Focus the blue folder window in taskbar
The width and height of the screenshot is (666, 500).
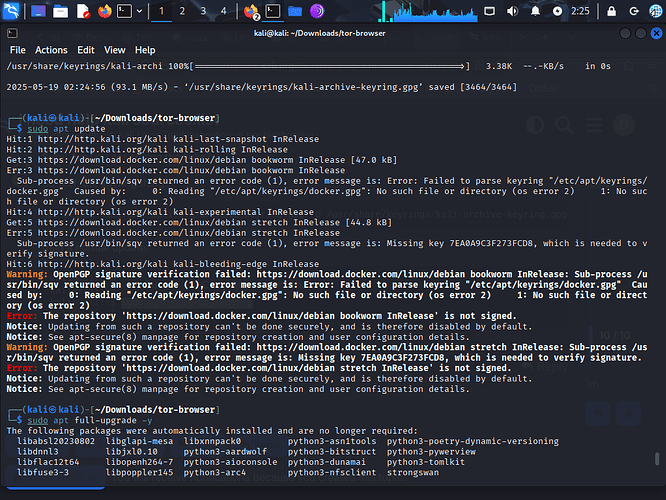pyautogui.click(x=295, y=11)
